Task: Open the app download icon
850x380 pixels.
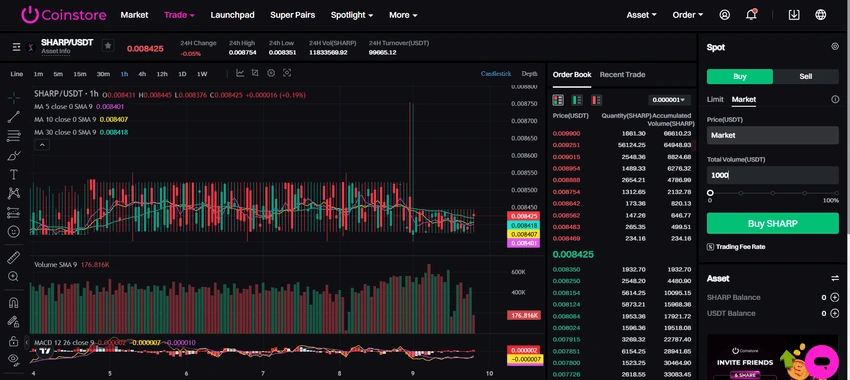Action: (x=794, y=15)
